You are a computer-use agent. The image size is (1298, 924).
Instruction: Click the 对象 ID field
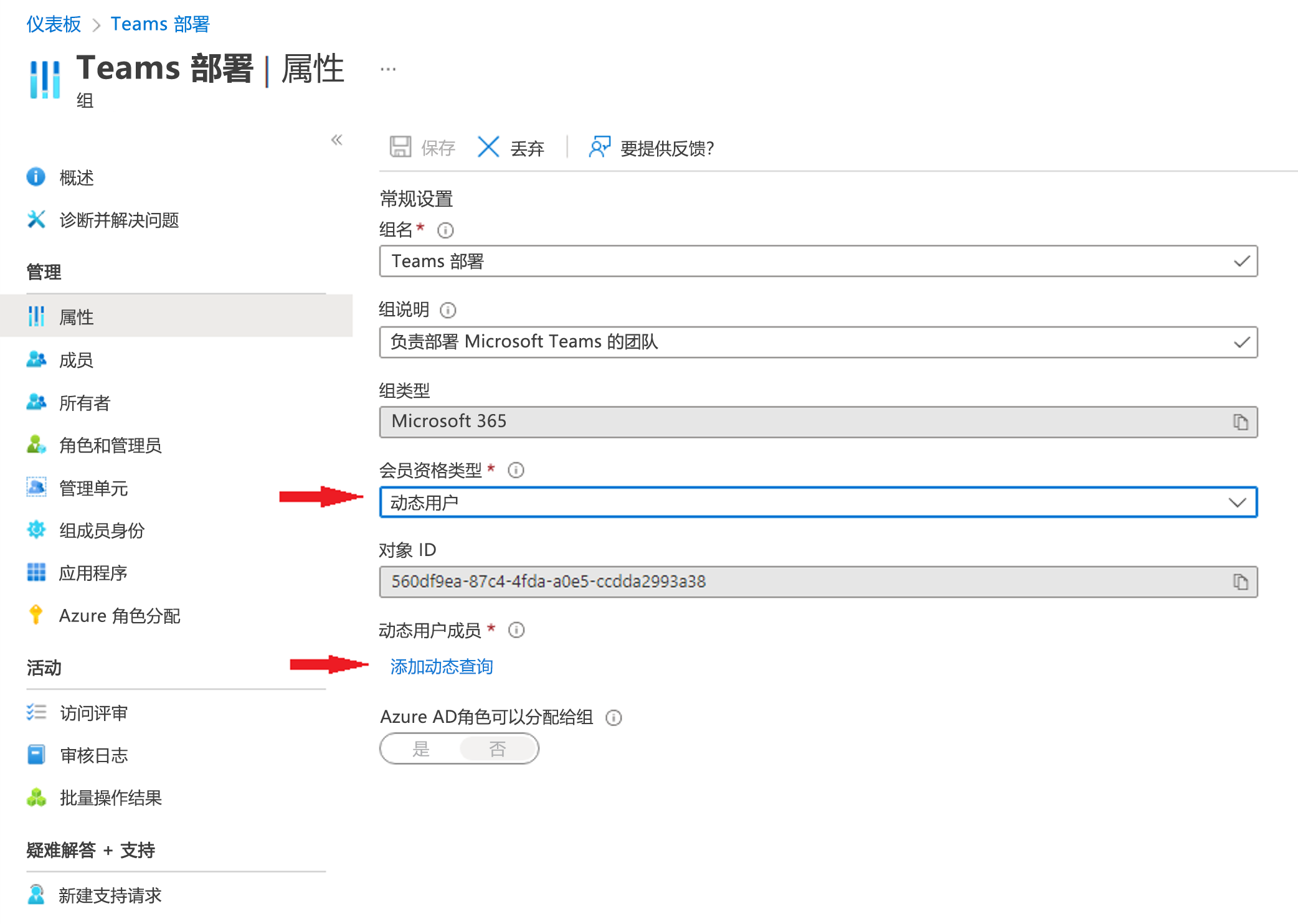(x=818, y=582)
